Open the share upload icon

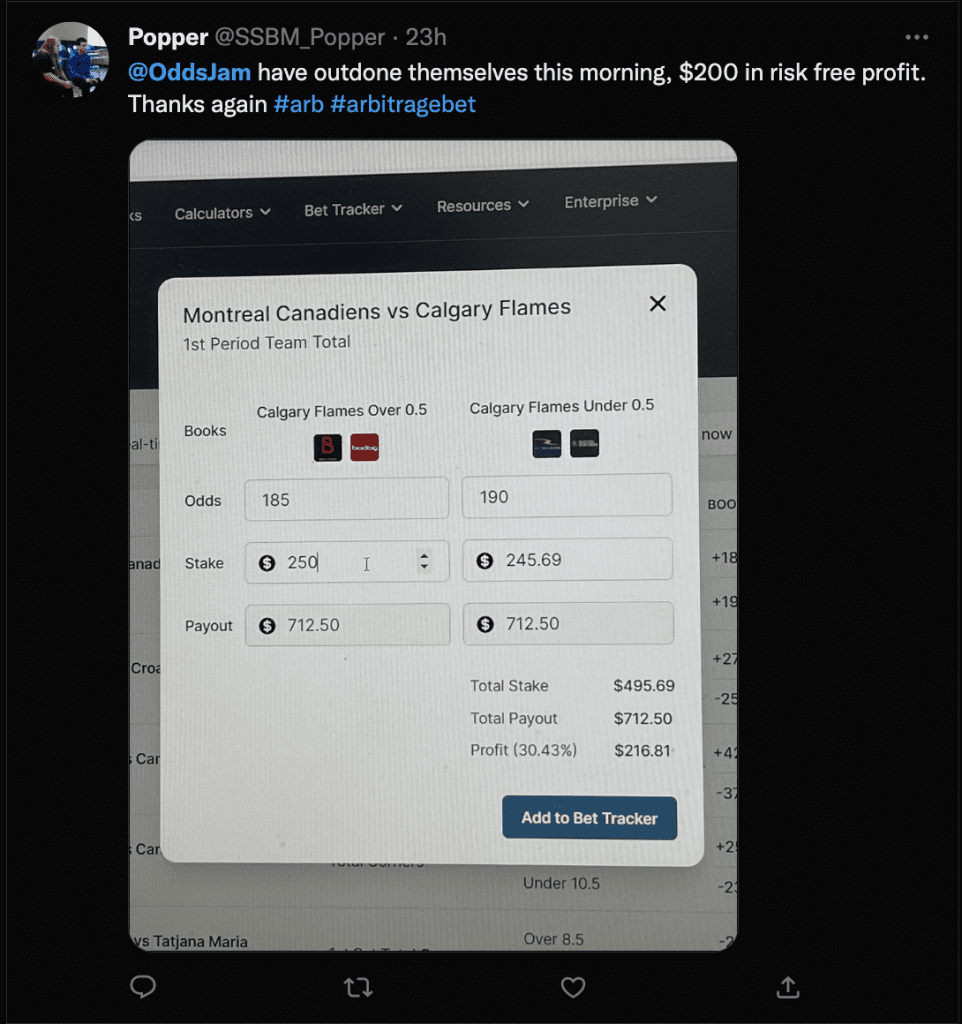pyautogui.click(x=788, y=987)
